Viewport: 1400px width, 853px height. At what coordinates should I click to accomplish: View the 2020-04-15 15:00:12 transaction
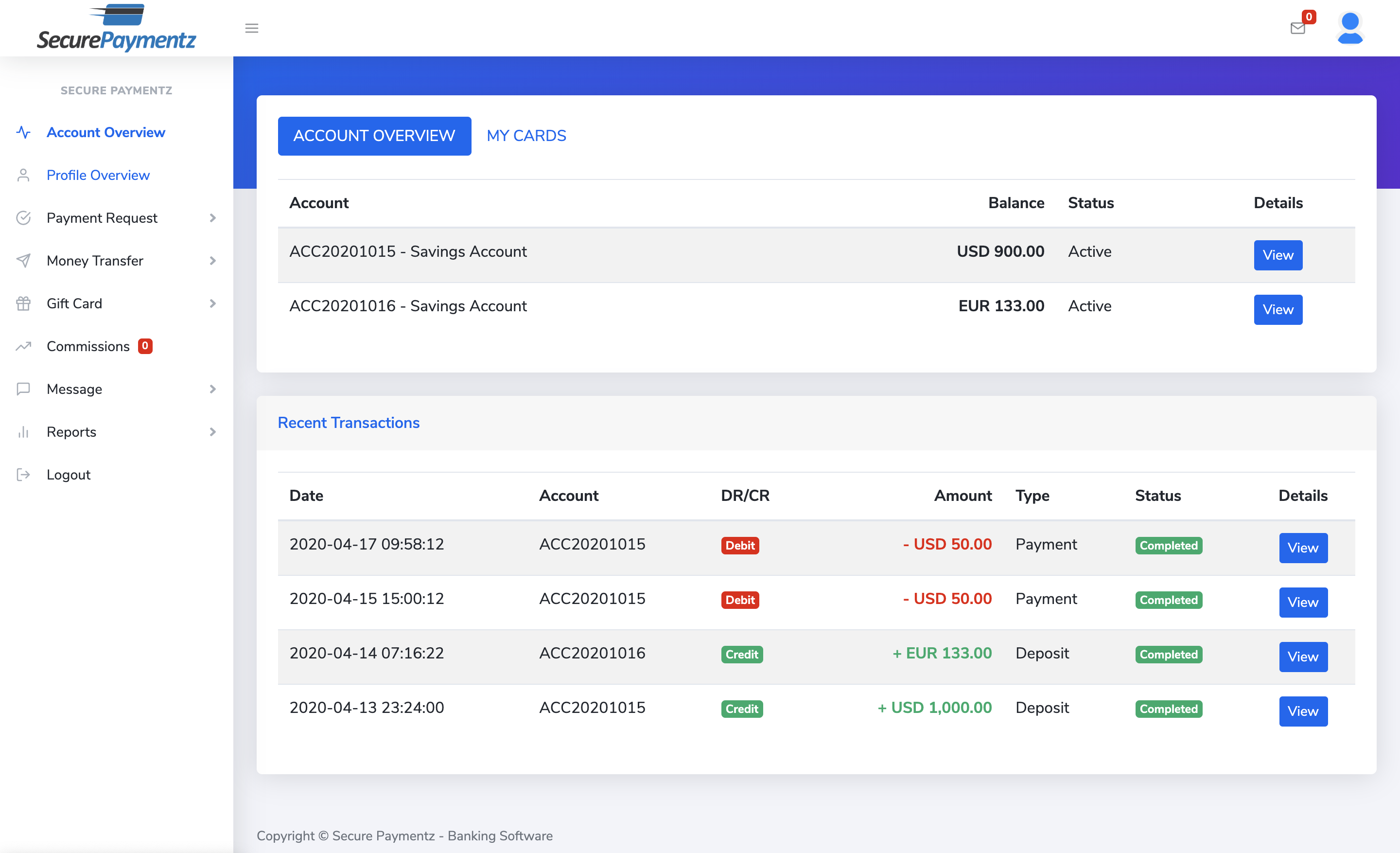coord(1303,603)
